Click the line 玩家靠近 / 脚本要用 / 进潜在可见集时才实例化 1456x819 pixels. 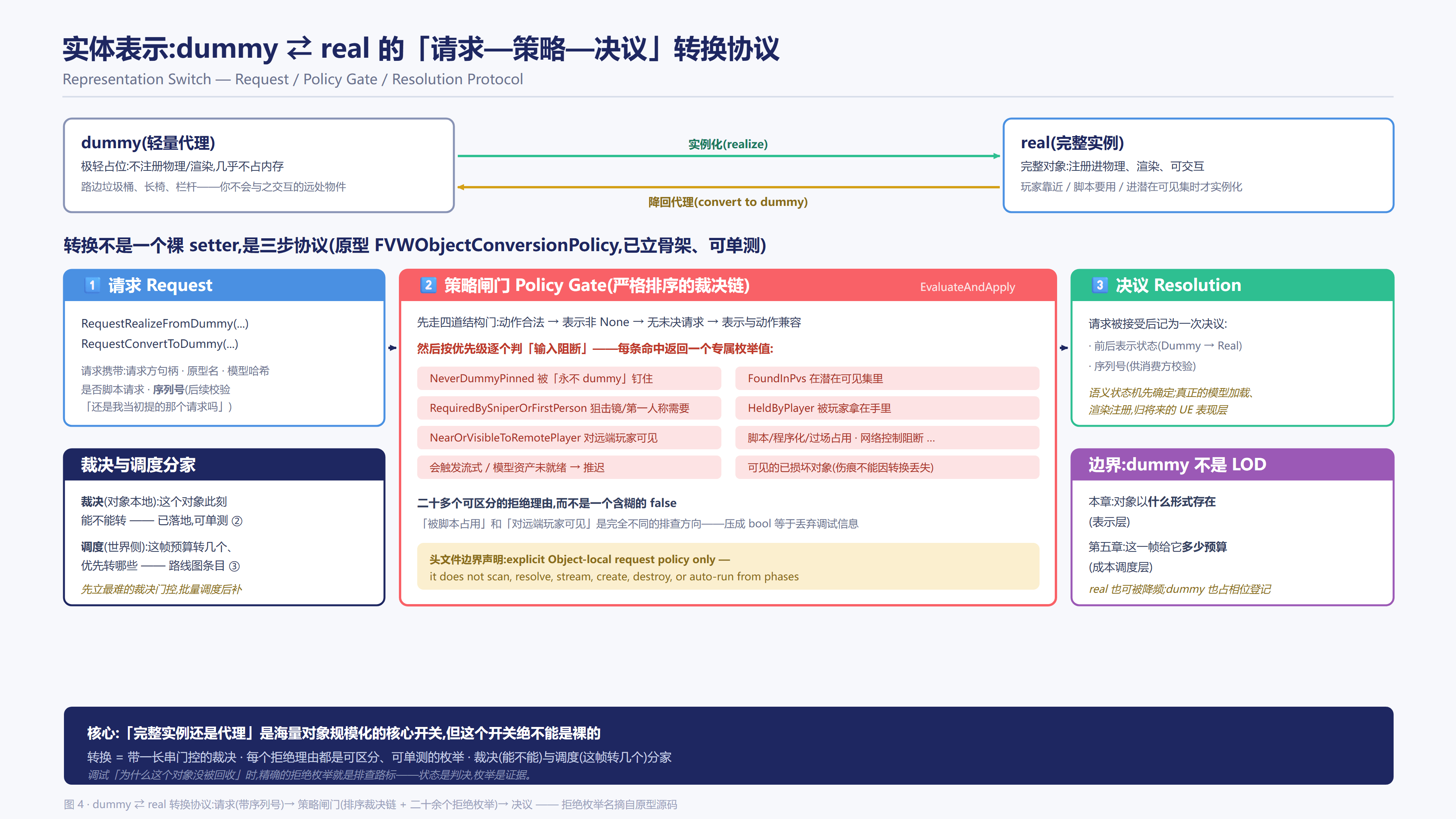pyautogui.click(x=1131, y=186)
